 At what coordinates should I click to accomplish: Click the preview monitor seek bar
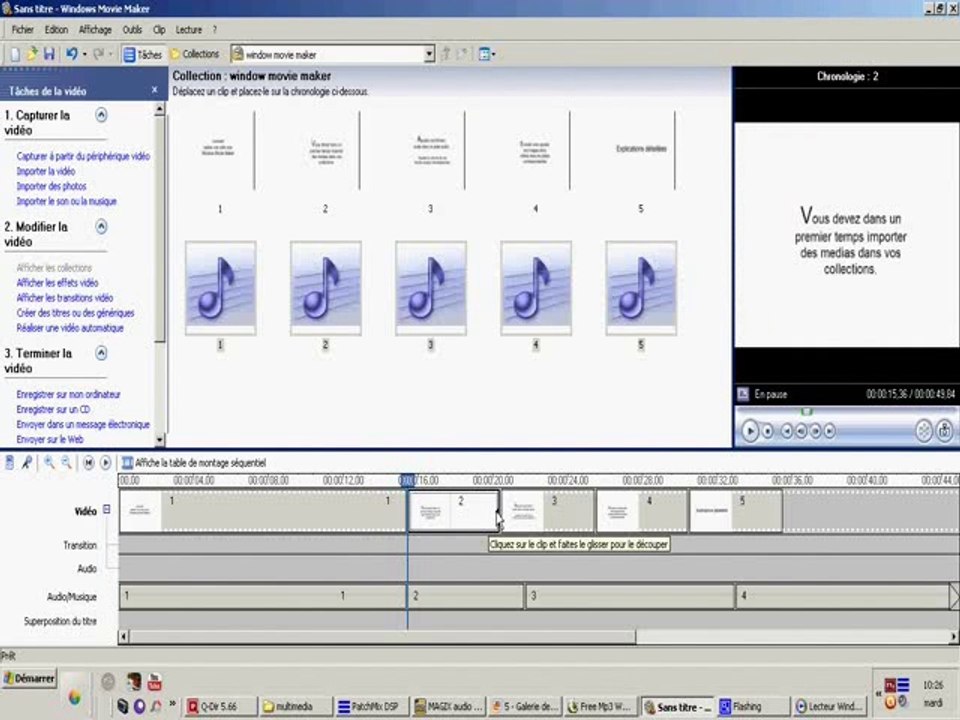(x=846, y=411)
